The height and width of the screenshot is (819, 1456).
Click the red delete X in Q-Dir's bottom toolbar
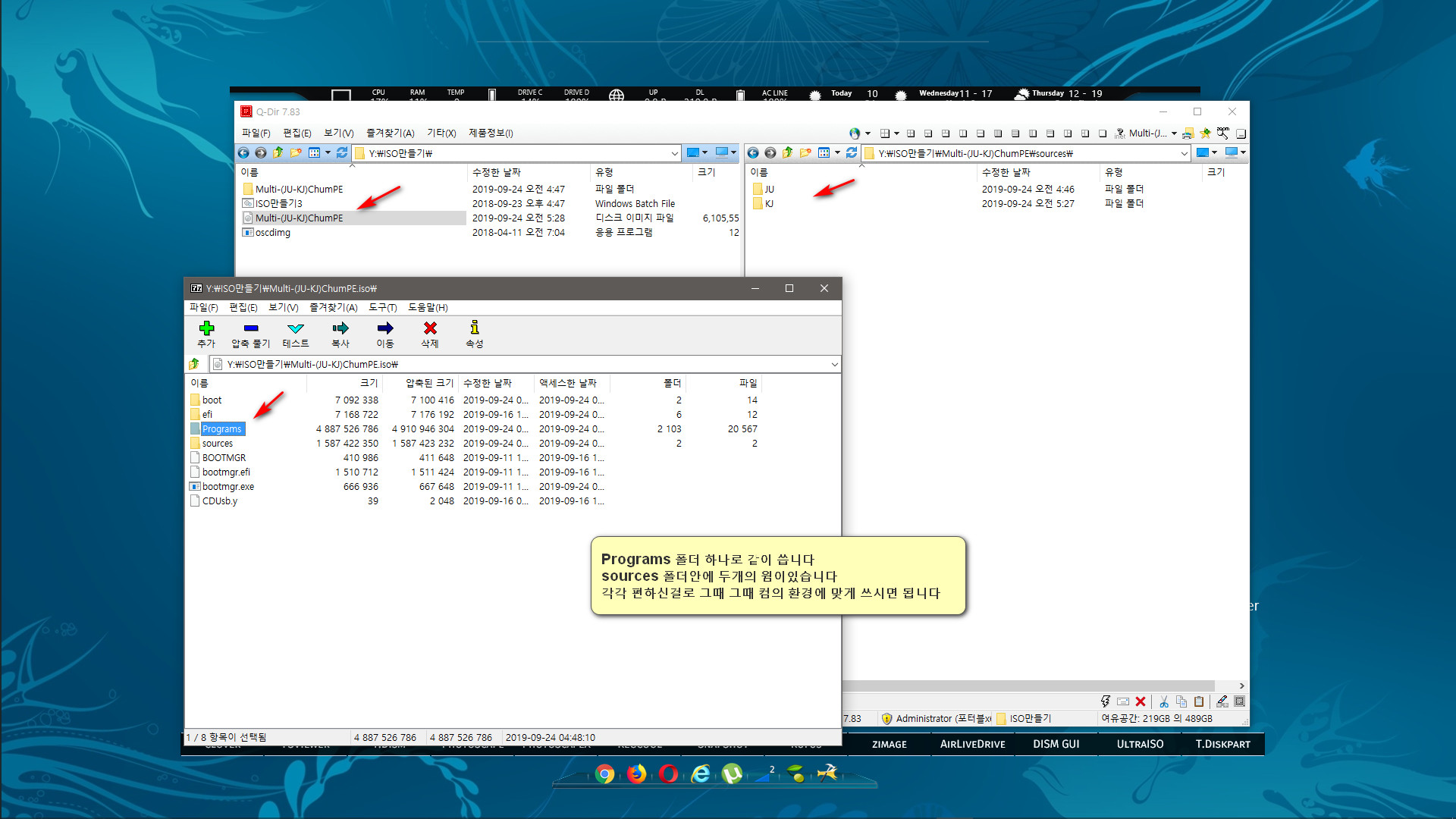point(1141,702)
